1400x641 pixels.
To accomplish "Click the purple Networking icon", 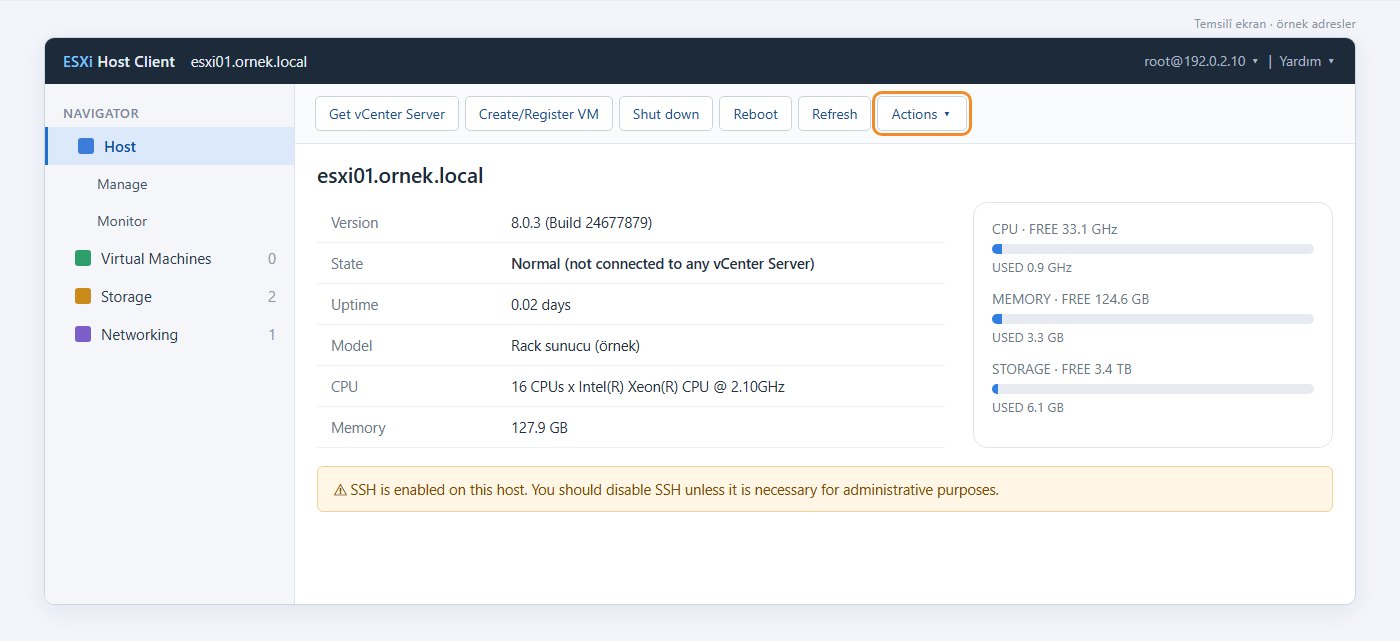I will click(83, 334).
